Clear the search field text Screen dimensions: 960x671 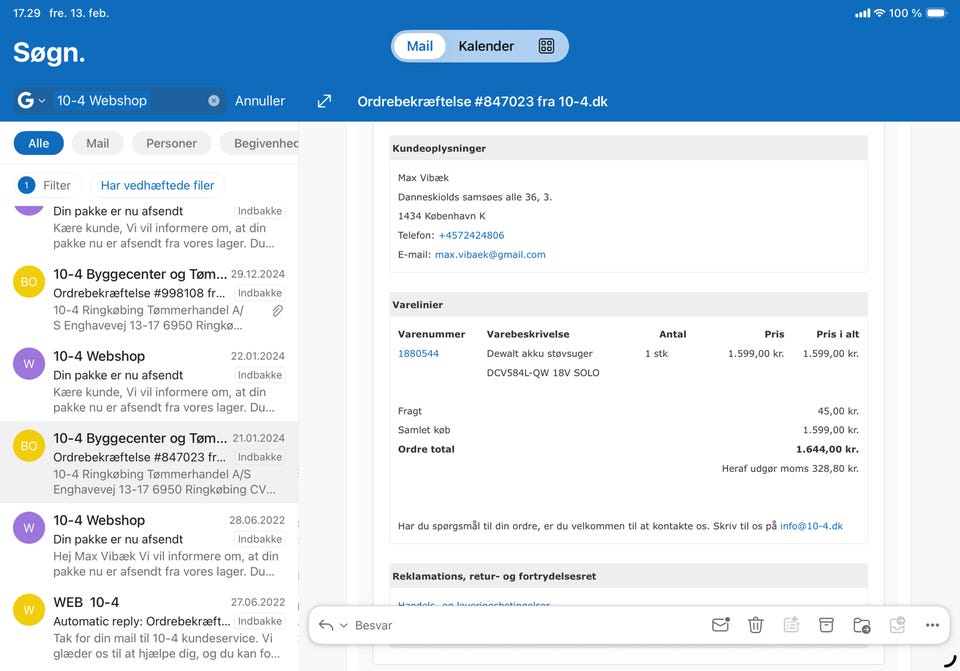pyautogui.click(x=213, y=101)
